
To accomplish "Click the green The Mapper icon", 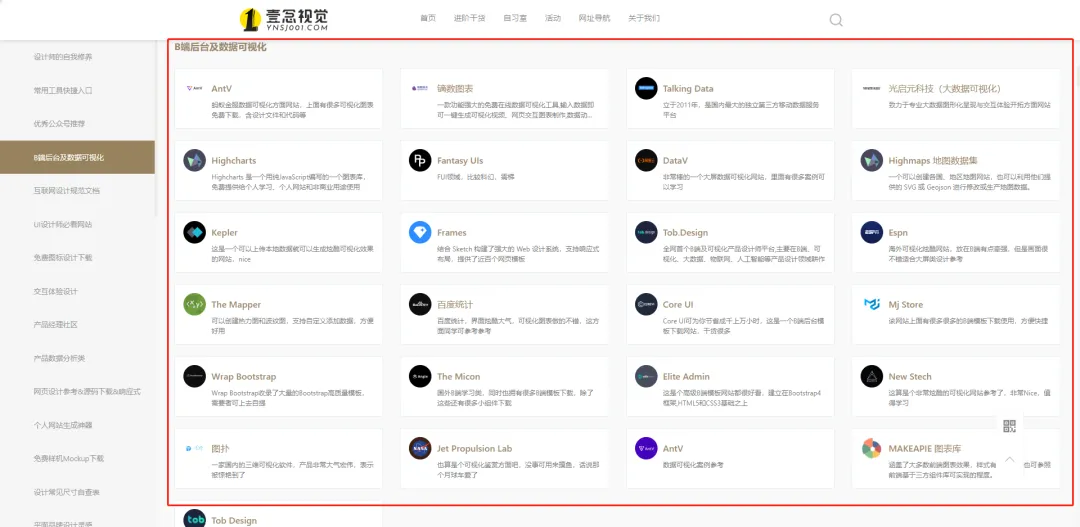I will coord(194,304).
